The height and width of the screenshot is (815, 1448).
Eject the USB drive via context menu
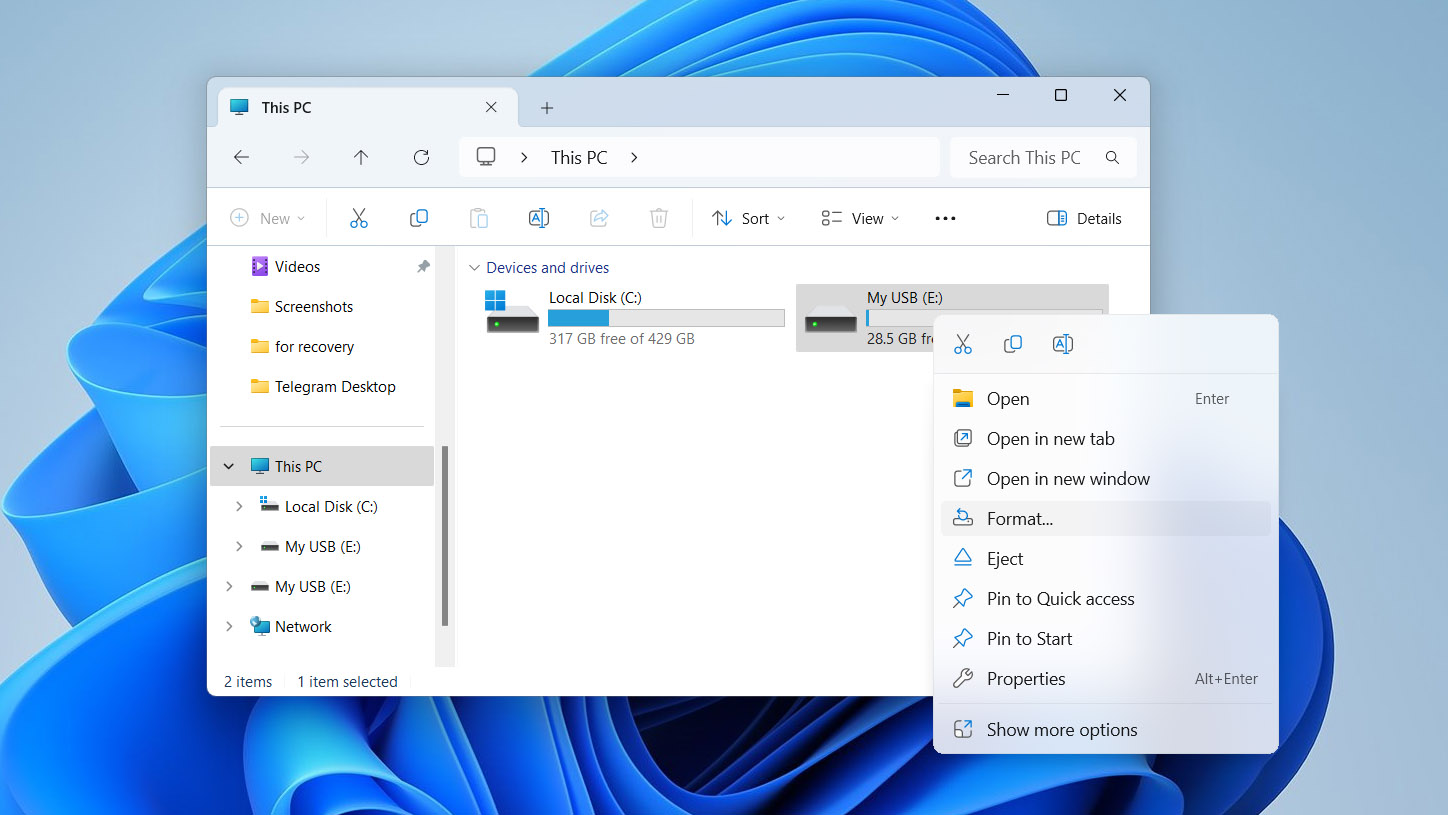(1106, 559)
